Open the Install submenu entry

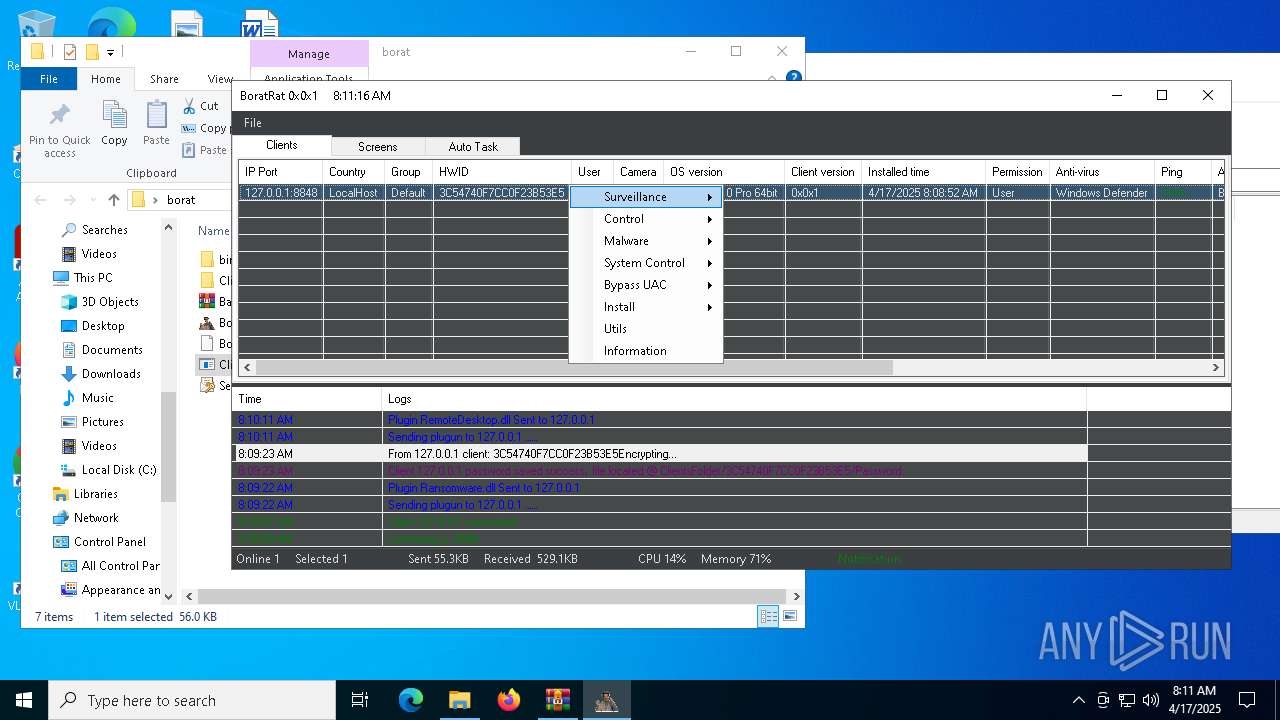point(646,307)
